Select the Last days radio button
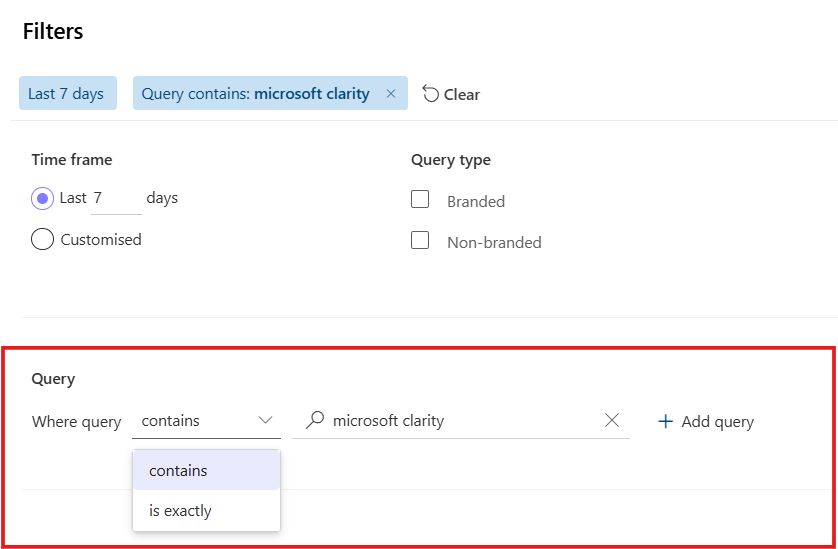 (x=42, y=198)
